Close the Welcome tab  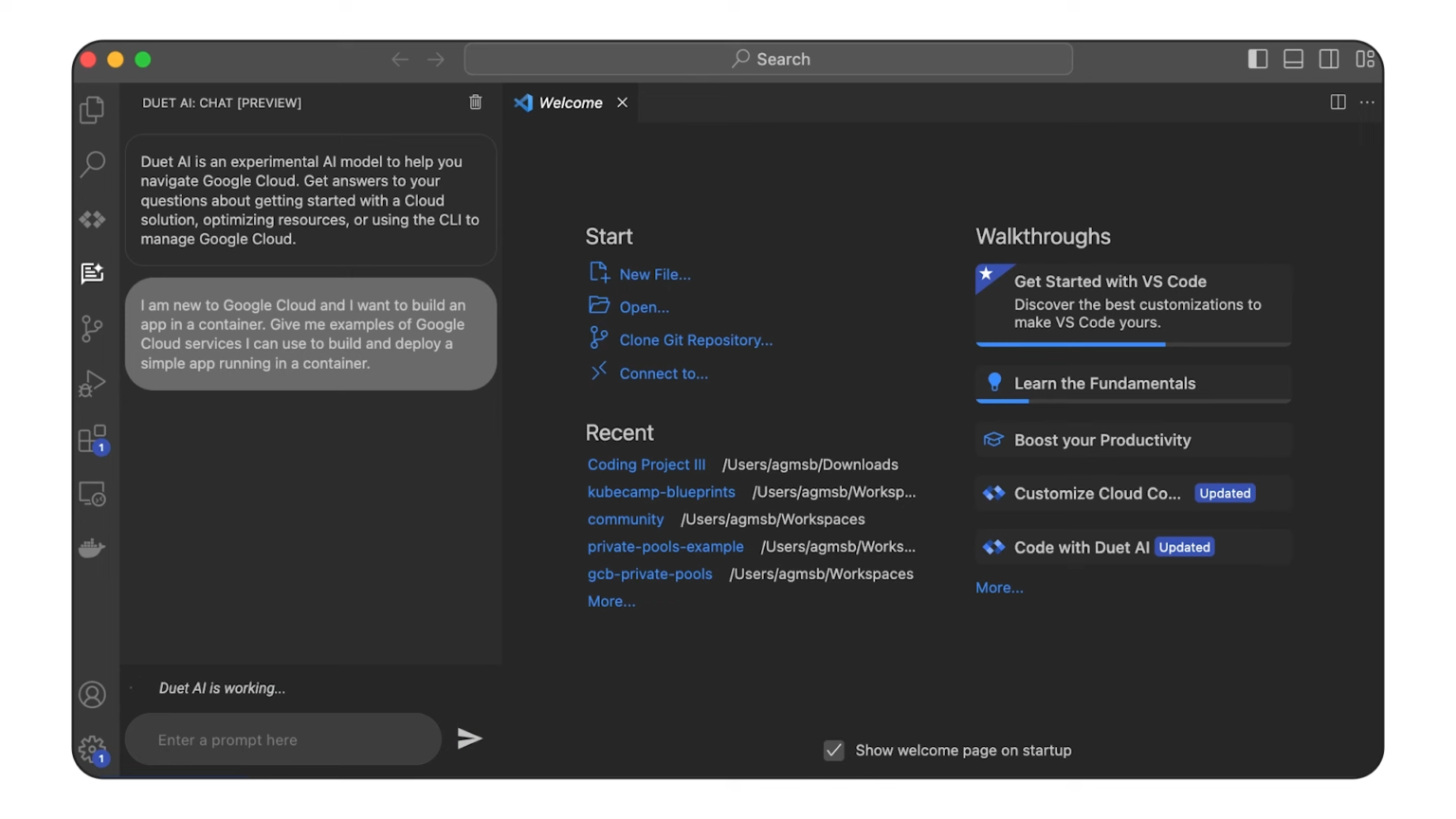point(623,102)
